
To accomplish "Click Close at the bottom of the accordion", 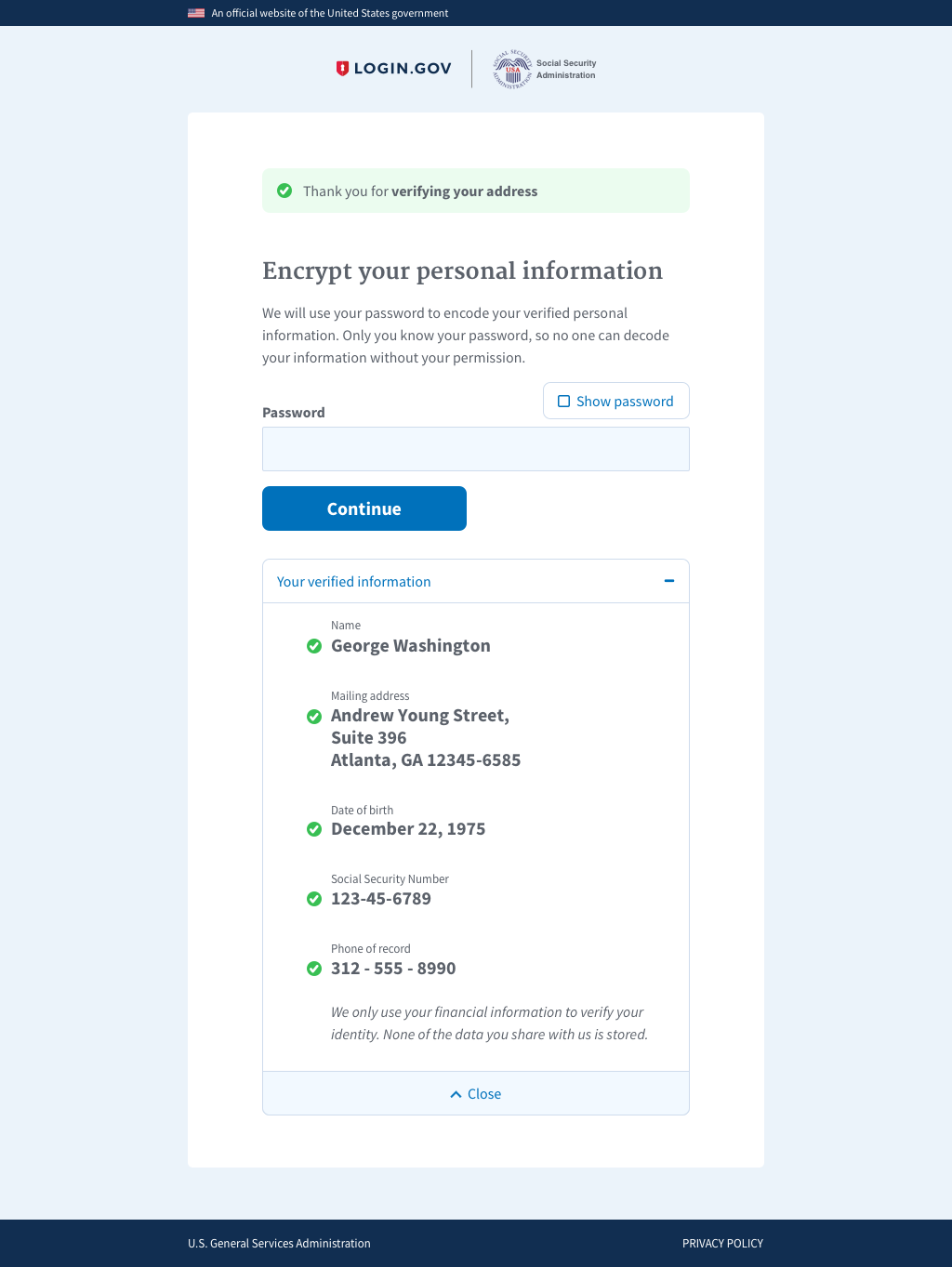I will [476, 1094].
